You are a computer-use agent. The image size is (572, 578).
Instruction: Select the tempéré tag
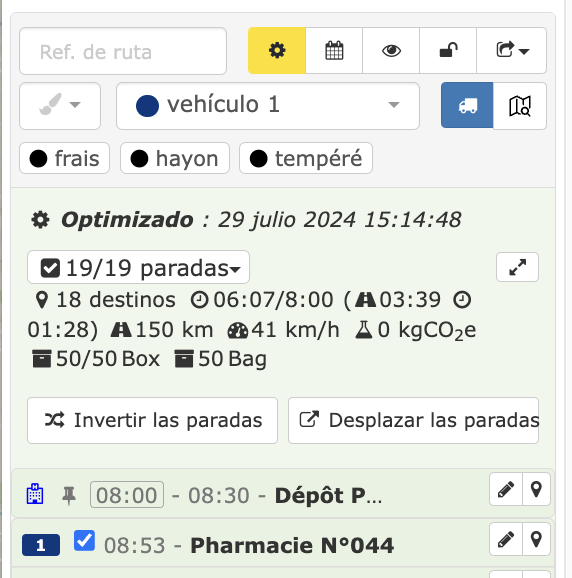point(306,159)
